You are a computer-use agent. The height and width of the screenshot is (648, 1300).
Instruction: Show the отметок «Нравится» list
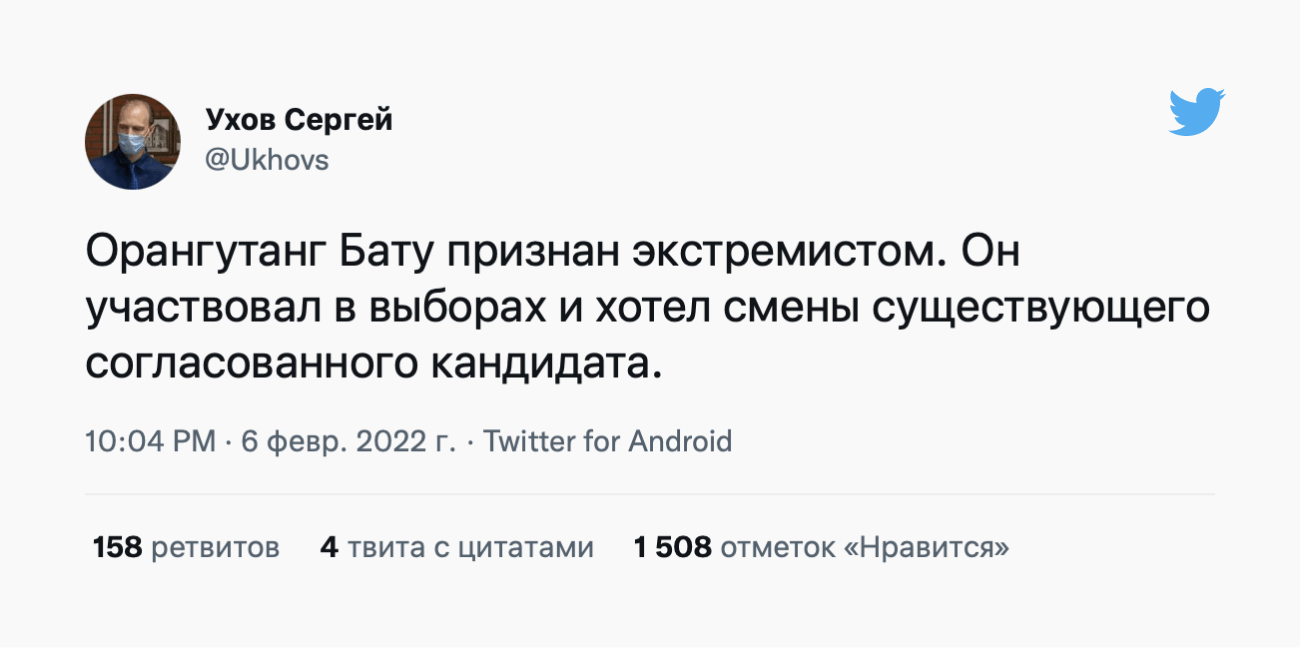tap(864, 548)
